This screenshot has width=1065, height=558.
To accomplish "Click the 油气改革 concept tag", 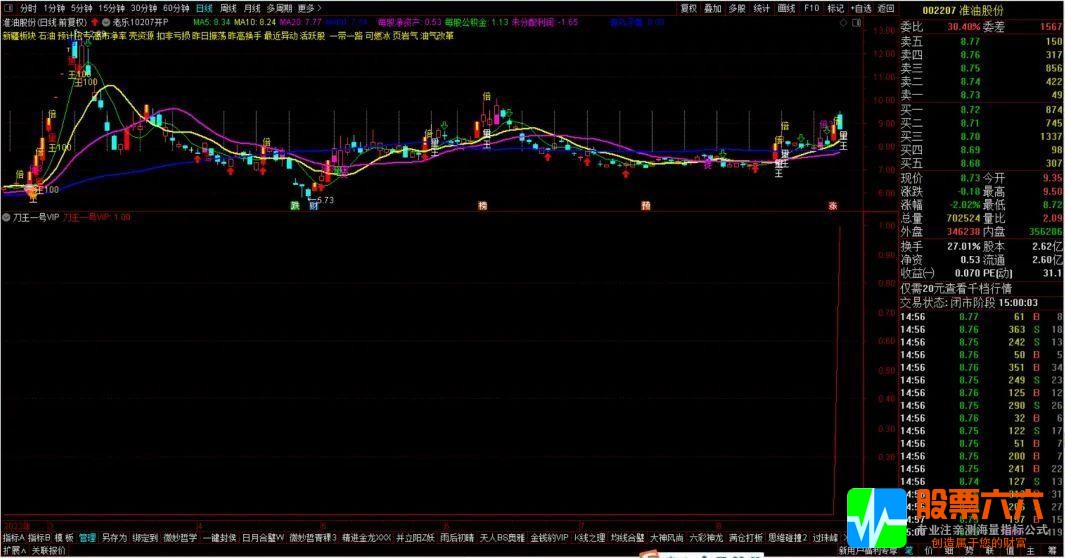I will (437, 35).
